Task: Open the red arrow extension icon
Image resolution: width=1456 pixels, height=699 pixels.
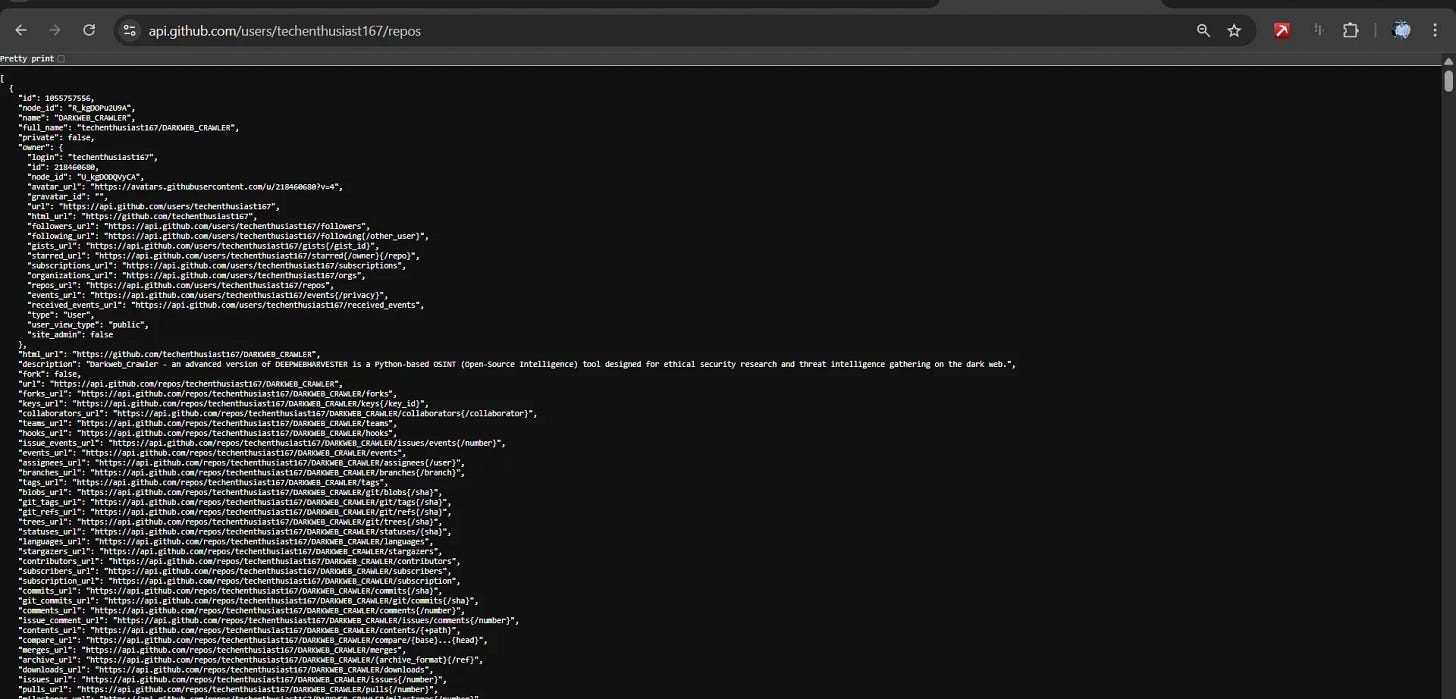Action: tap(1282, 31)
